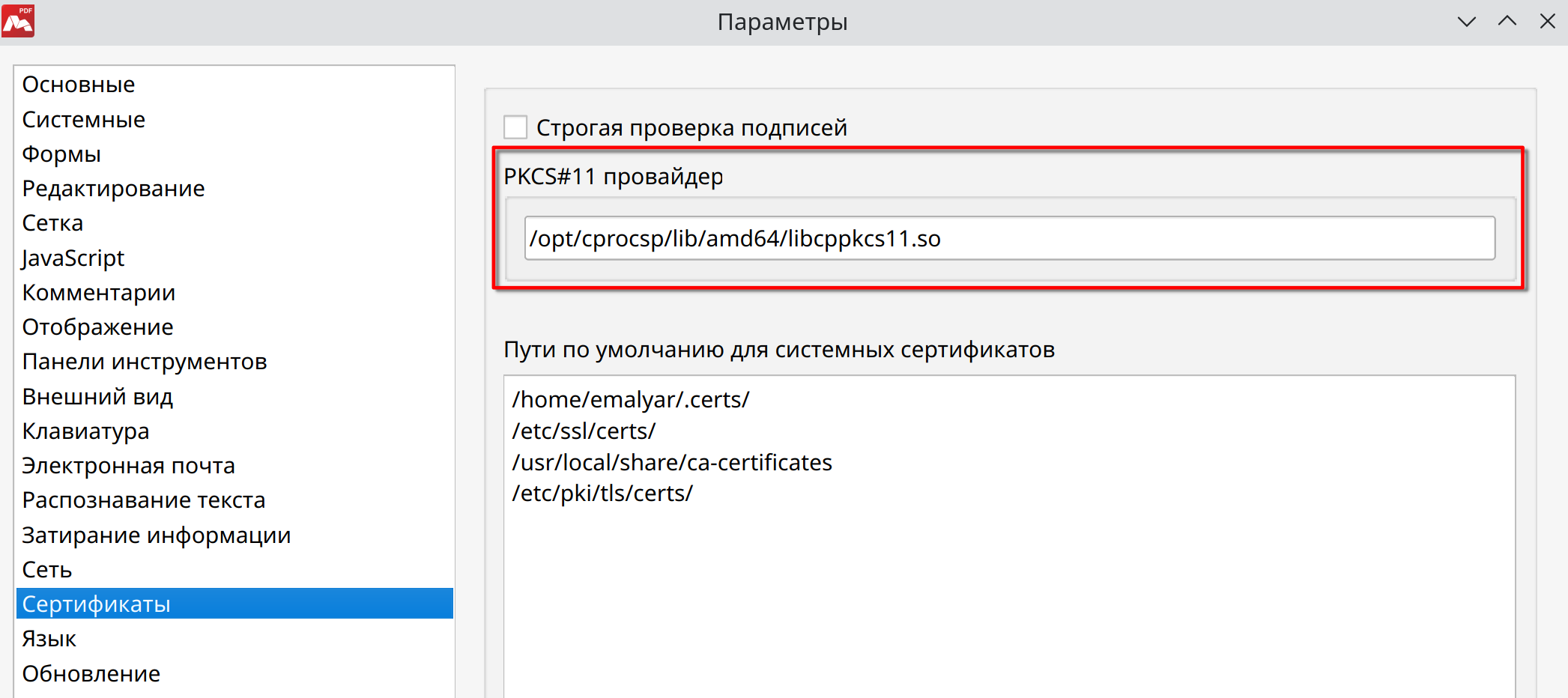Click the PKCS#11 provider path field
Viewport: 1568px width, 698px height.
1010,238
